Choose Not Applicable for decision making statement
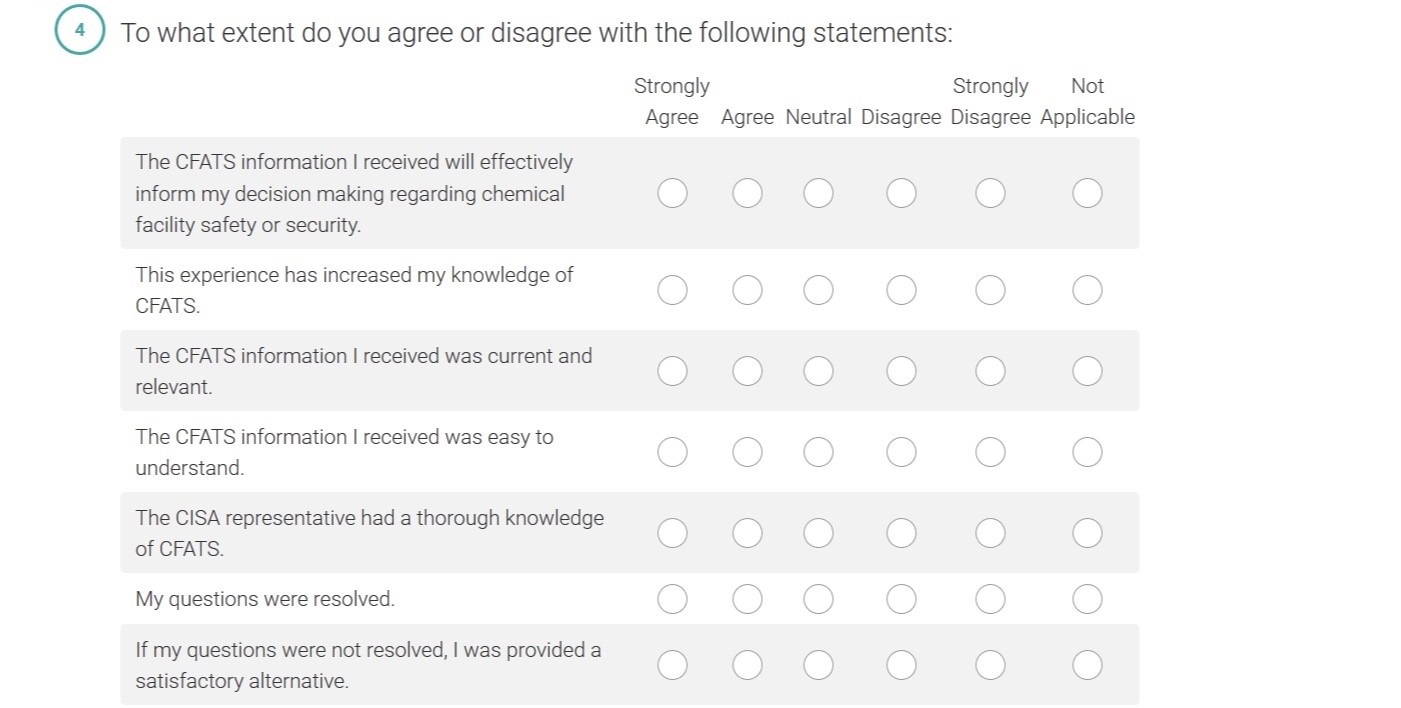The height and width of the screenshot is (708, 1401). (x=1087, y=193)
